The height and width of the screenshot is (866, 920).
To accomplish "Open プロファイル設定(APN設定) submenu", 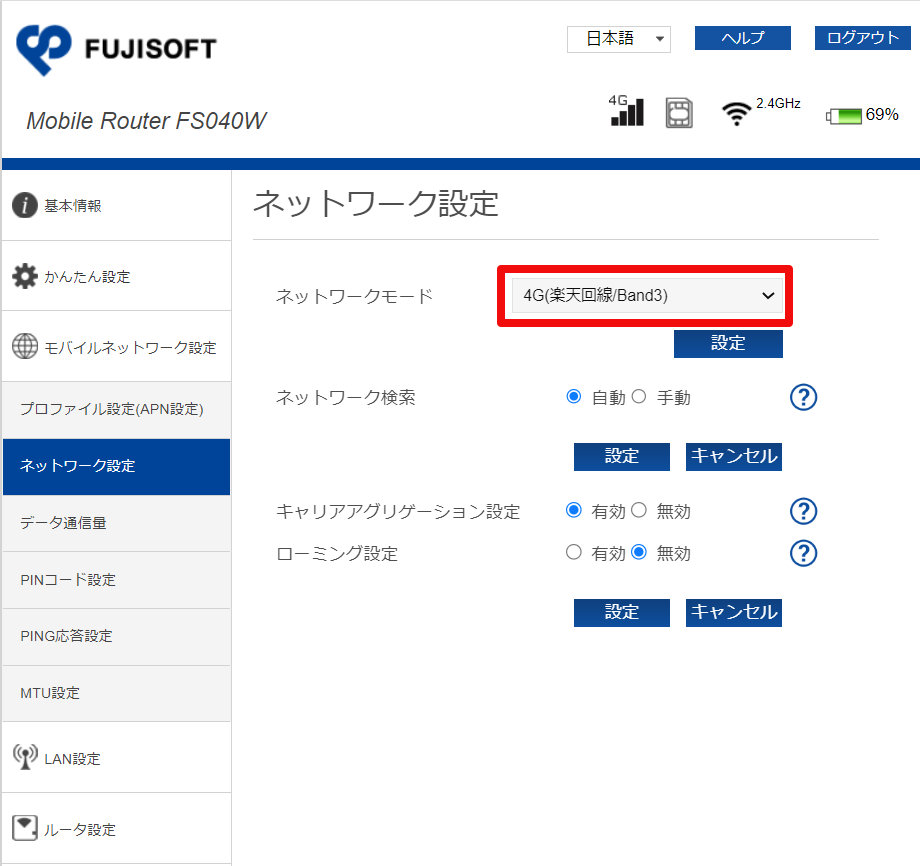I will [116, 410].
